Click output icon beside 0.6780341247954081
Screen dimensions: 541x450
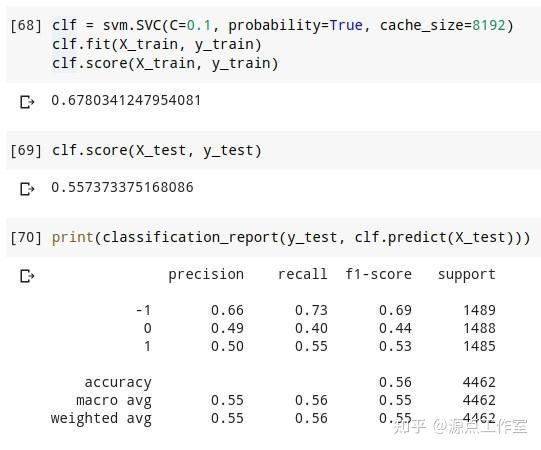(x=27, y=102)
